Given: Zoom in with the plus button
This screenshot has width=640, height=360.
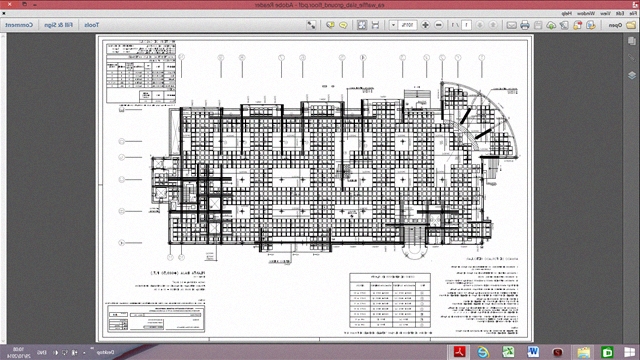Looking at the screenshot, I should pos(425,25).
